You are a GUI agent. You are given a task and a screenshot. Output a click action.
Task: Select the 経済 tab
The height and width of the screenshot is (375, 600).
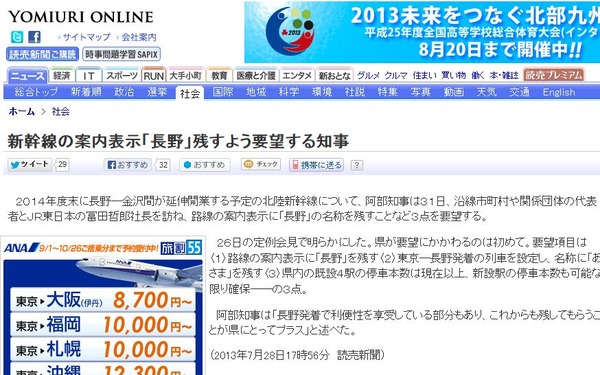(x=62, y=75)
